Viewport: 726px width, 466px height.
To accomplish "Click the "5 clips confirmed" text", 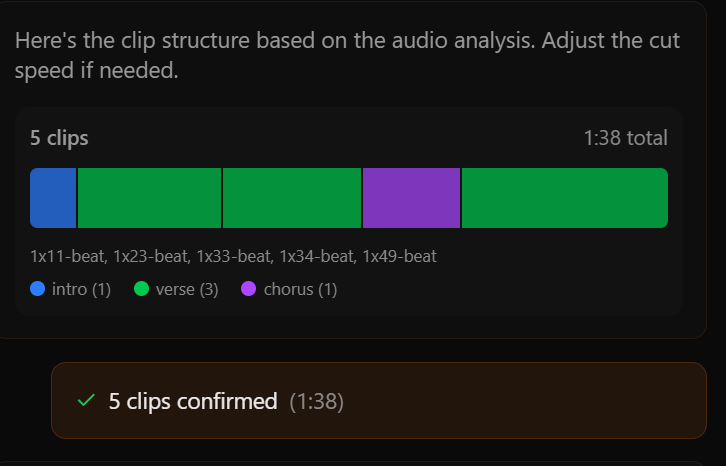I will pyautogui.click(x=193, y=401).
